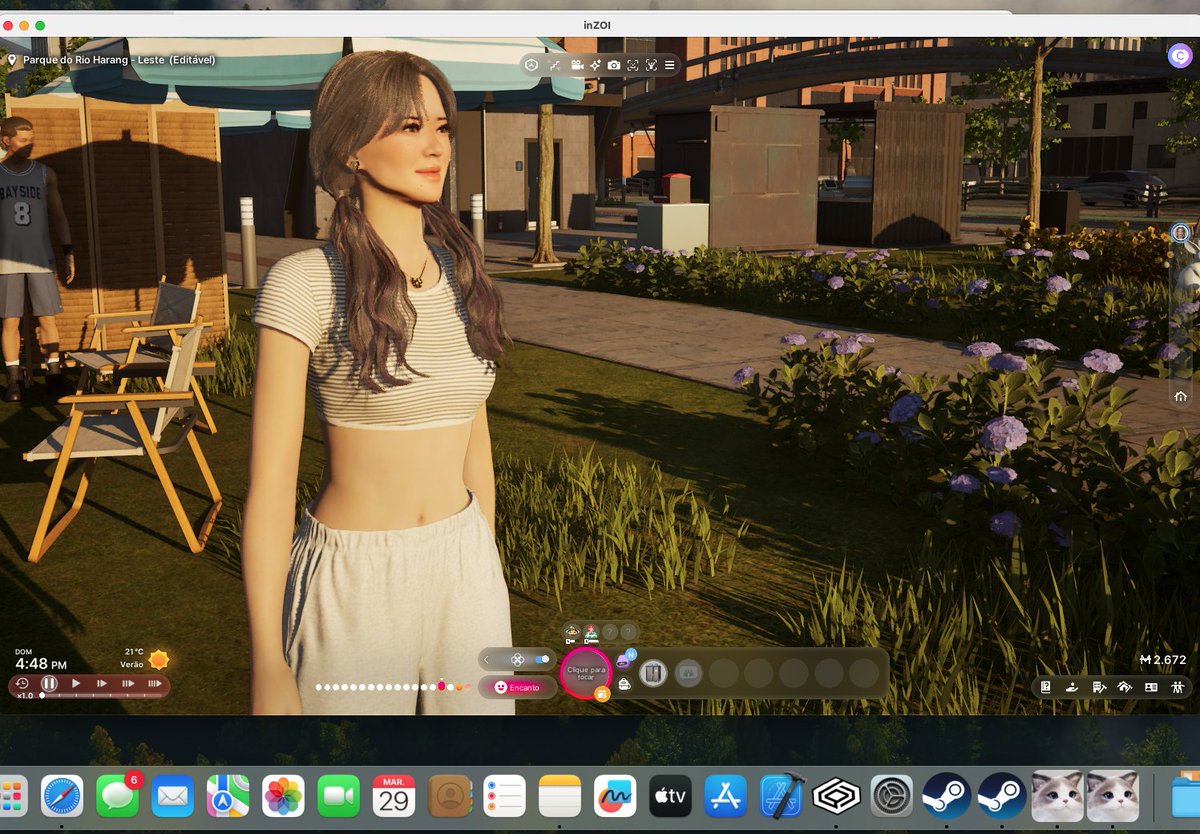Open the relationships two-people icon
This screenshot has width=1200, height=834.
1177,687
